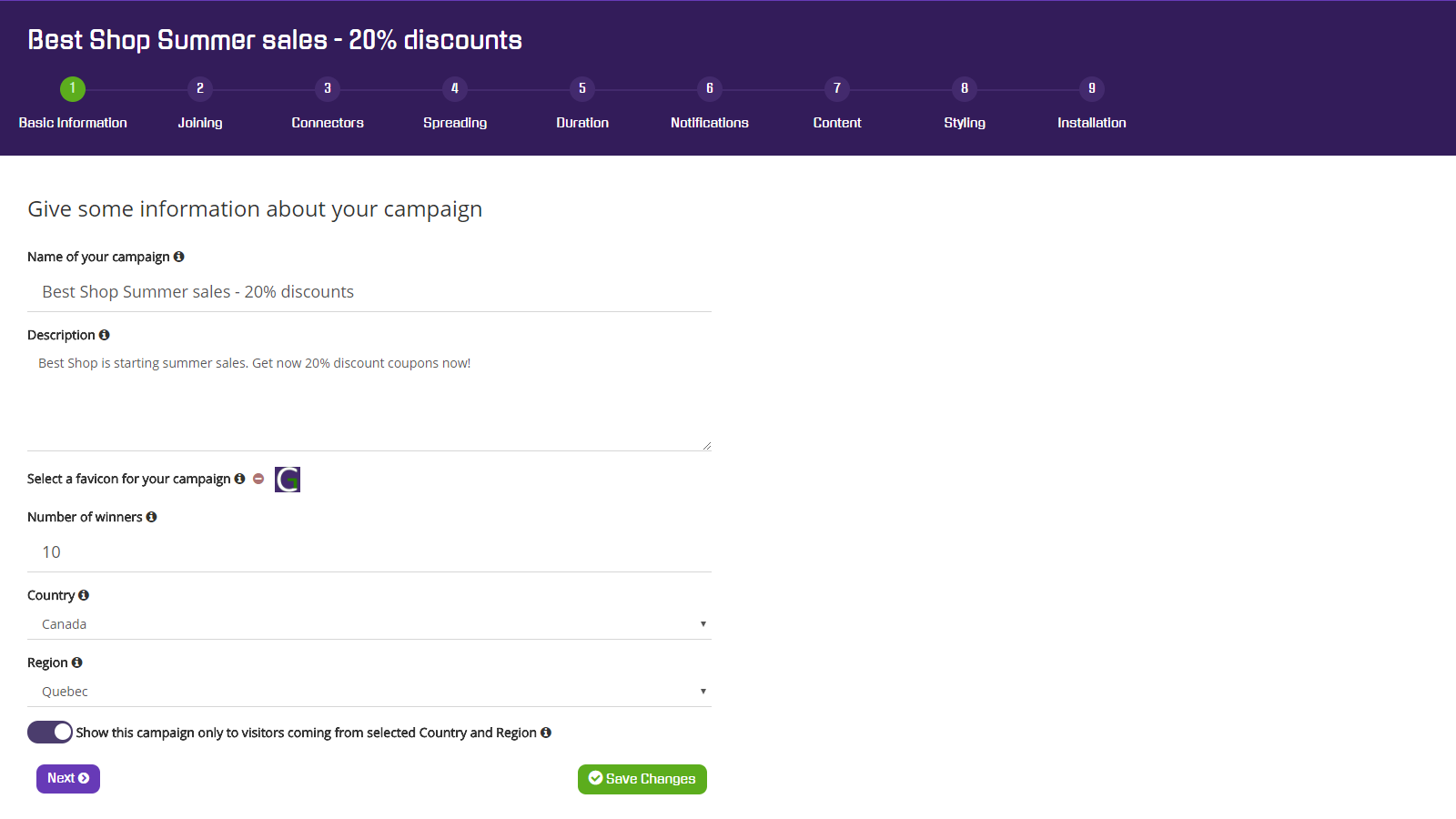The height and width of the screenshot is (819, 1456).
Task: Open the Country dropdown showing Canada
Action: (x=369, y=624)
